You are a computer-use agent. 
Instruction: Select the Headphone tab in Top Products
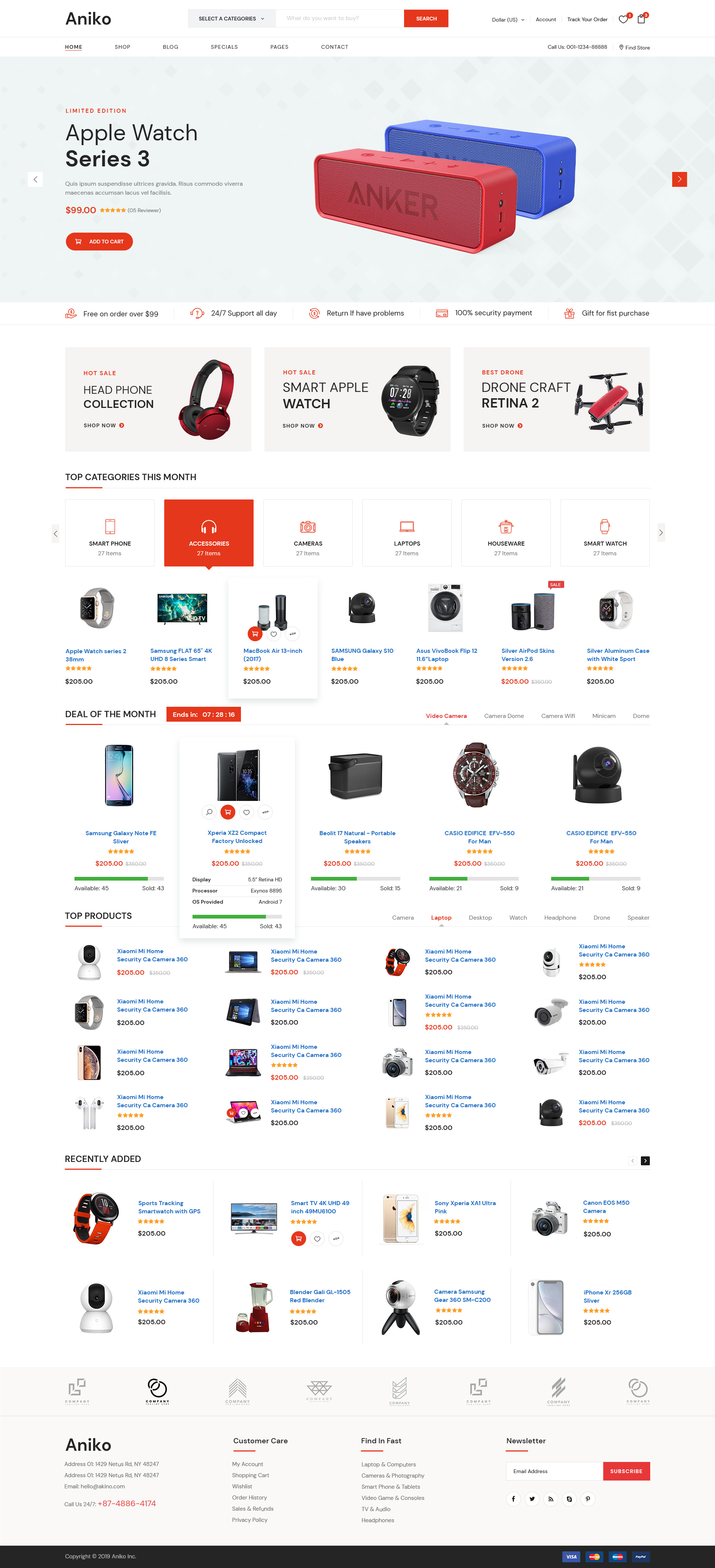point(560,917)
